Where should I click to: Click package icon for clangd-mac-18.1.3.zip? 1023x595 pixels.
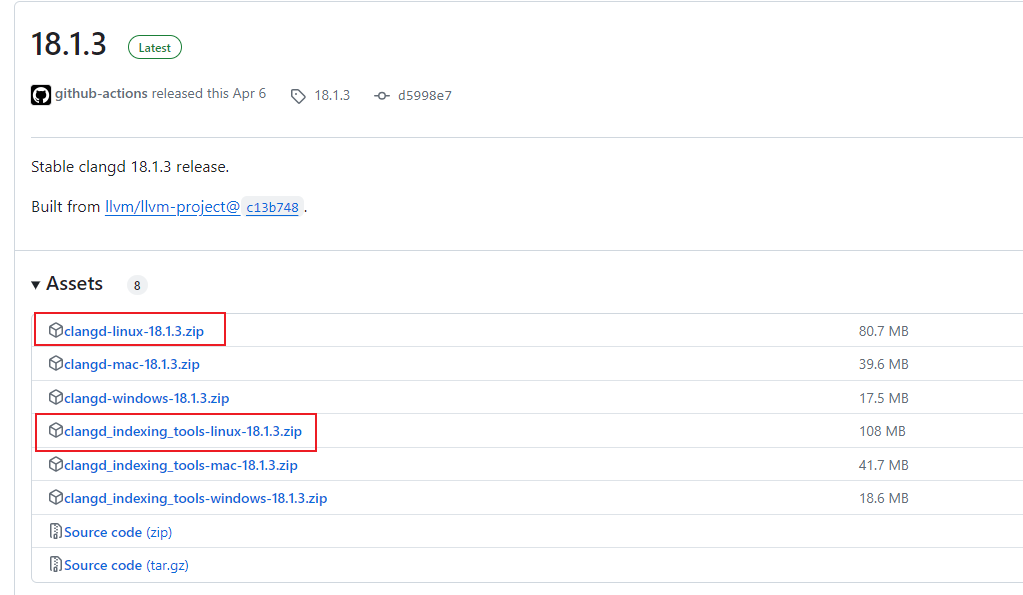point(55,363)
